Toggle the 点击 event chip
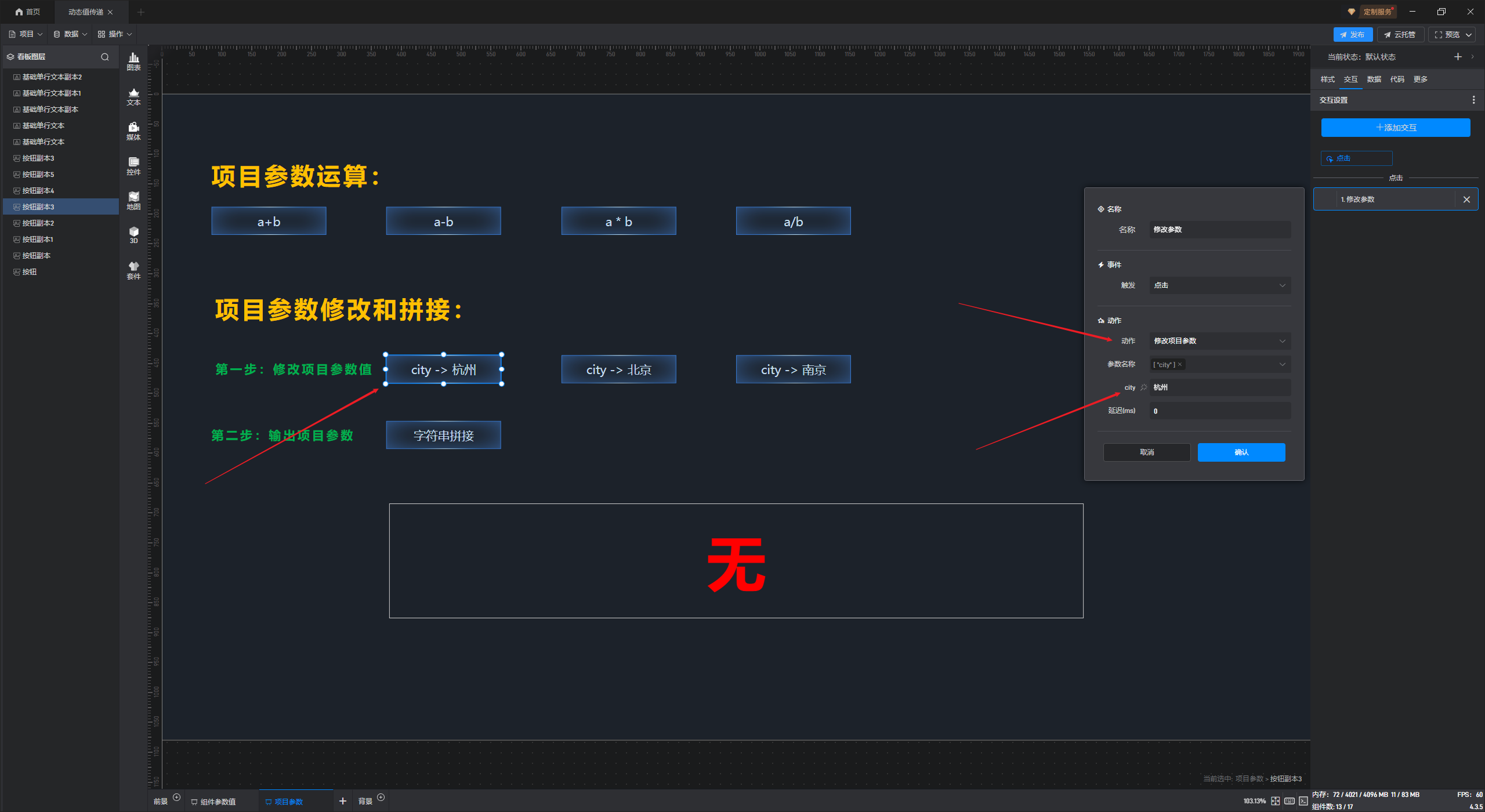The width and height of the screenshot is (1485, 812). click(x=1356, y=158)
